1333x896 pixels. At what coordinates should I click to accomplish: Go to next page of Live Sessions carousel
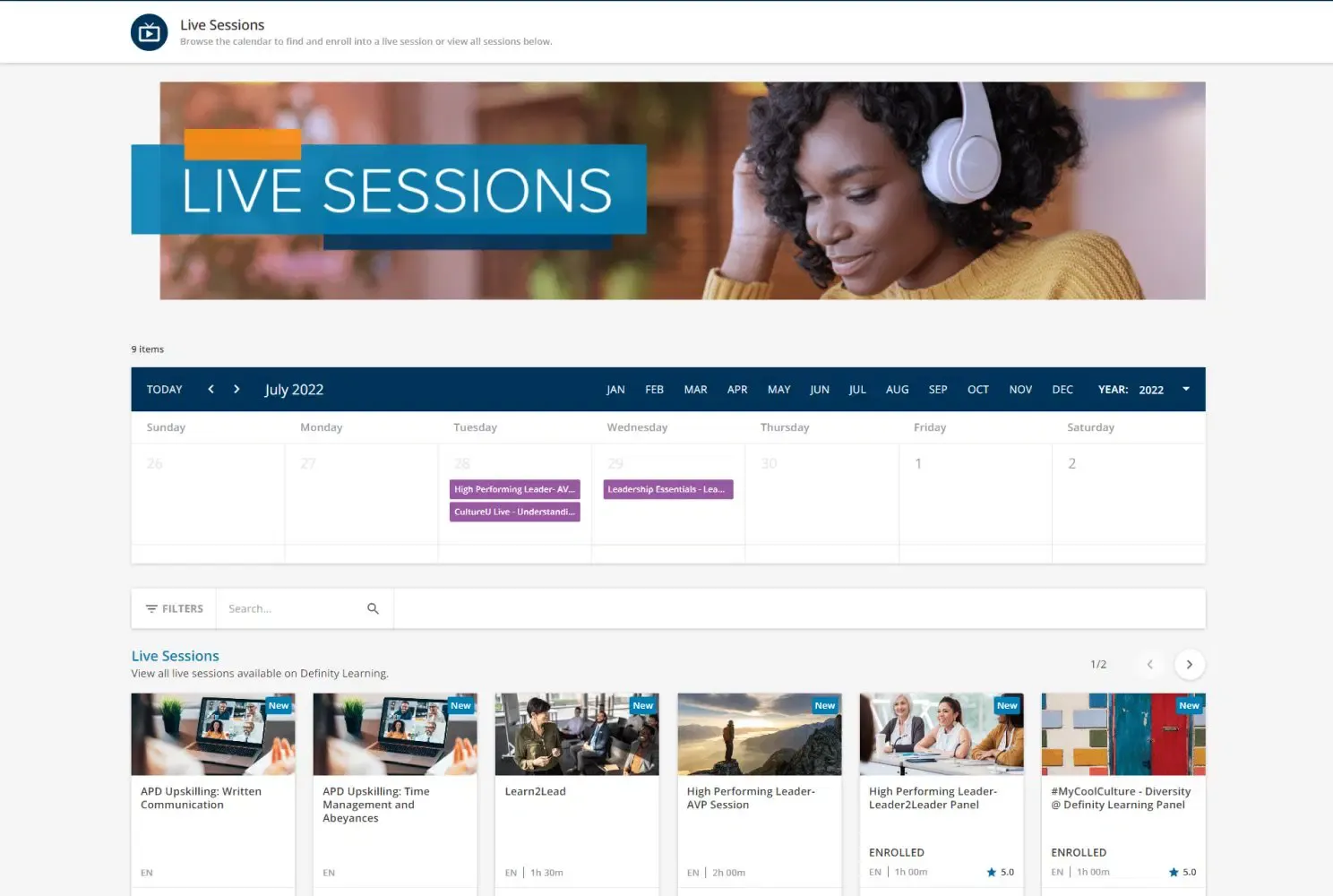pyautogui.click(x=1189, y=664)
